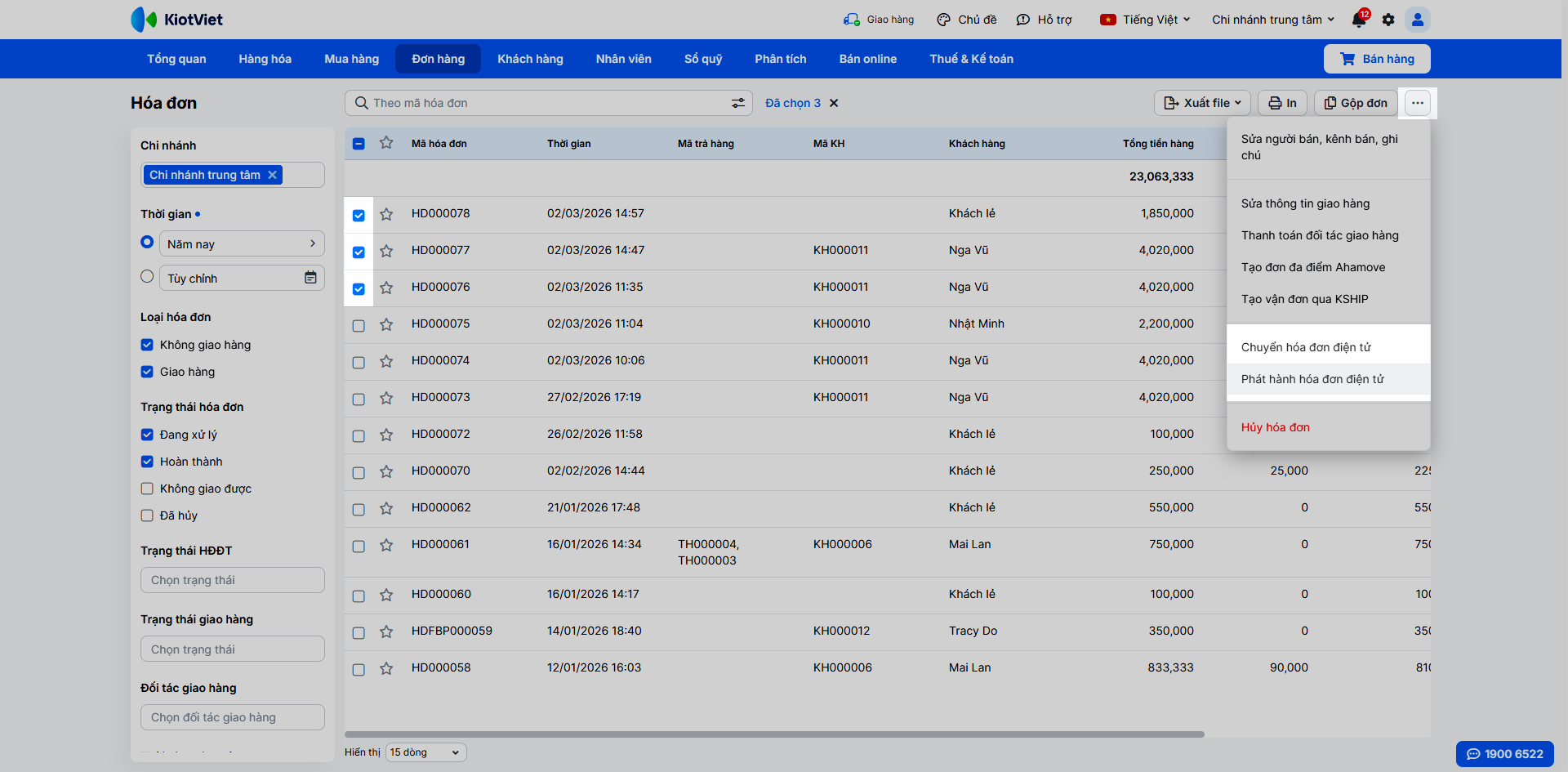Uncheck invoice HD000077 checkbox

pos(359,252)
